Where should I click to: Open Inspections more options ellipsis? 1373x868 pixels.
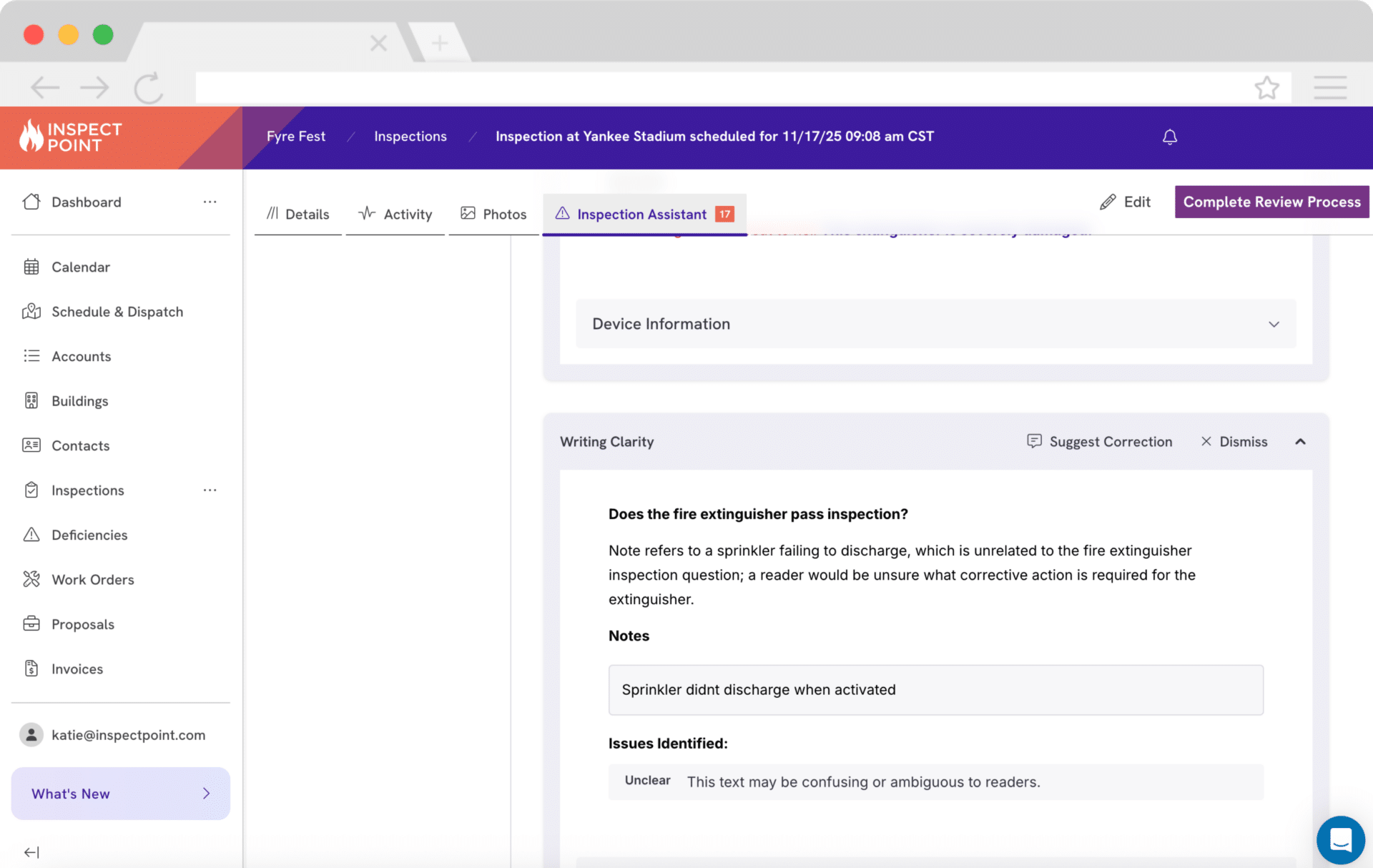pos(210,490)
